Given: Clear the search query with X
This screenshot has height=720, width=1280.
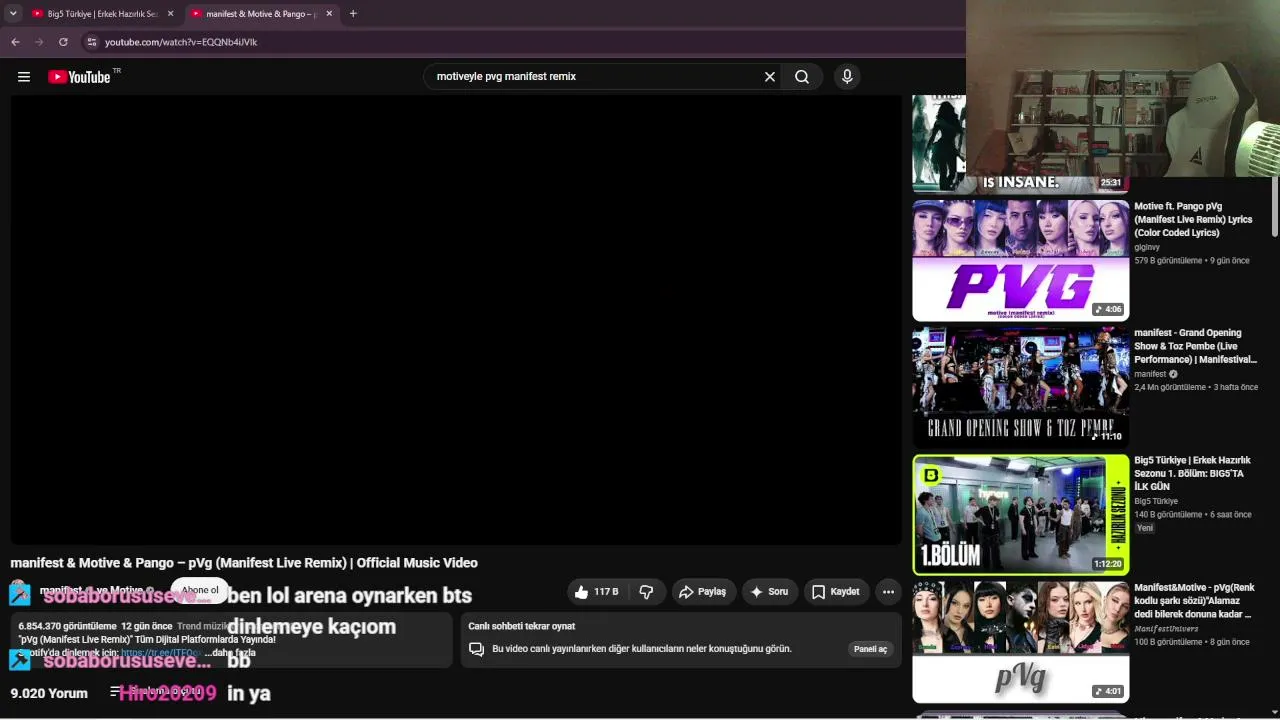Looking at the screenshot, I should coord(770,77).
